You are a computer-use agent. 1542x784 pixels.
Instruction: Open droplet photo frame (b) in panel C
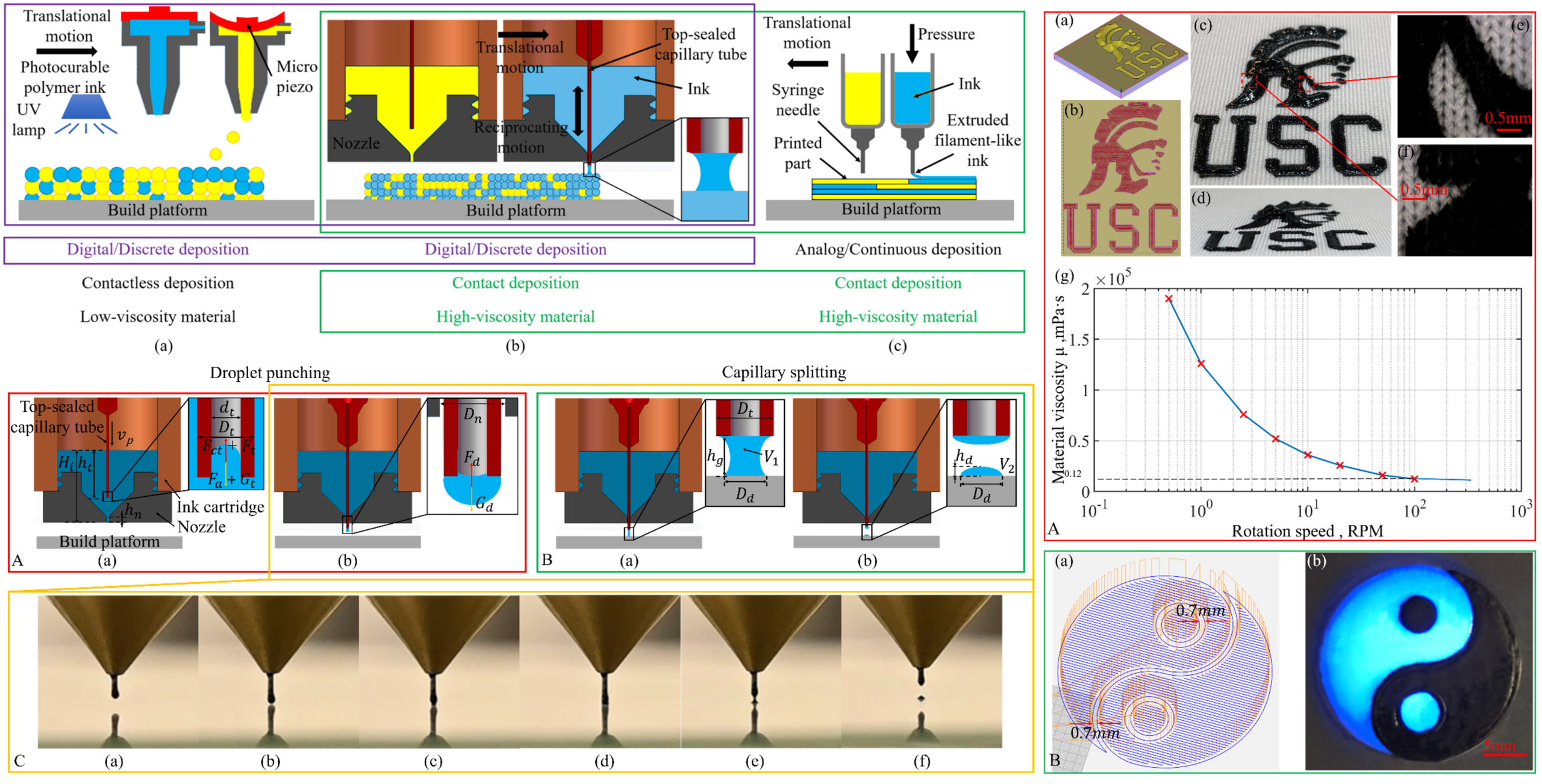pos(278,671)
